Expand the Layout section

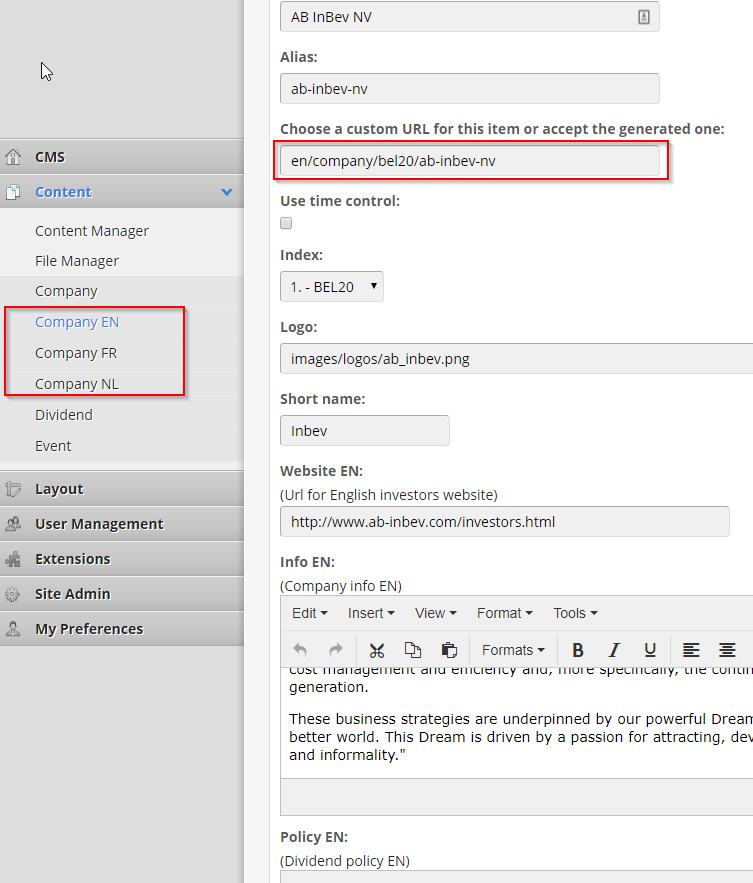click(122, 489)
